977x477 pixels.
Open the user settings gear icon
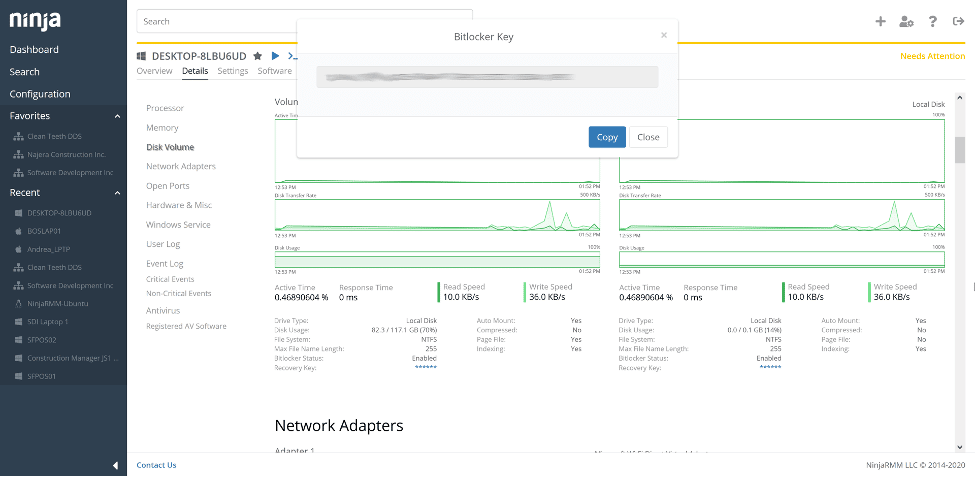coord(906,21)
